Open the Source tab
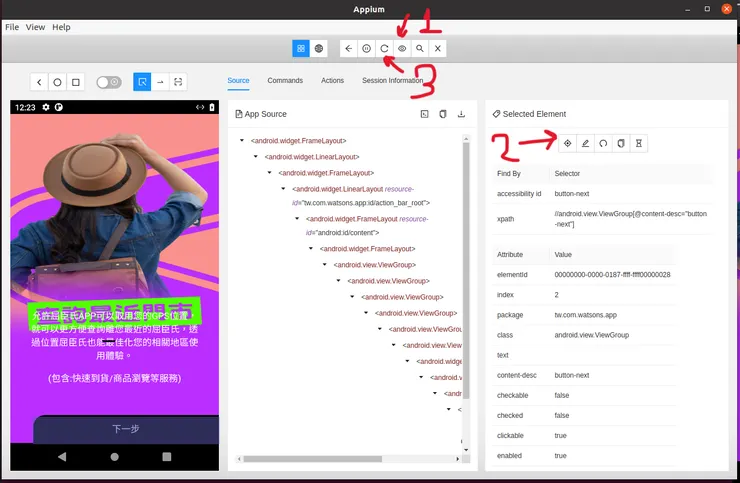The height and width of the screenshot is (483, 740). pyautogui.click(x=238, y=80)
